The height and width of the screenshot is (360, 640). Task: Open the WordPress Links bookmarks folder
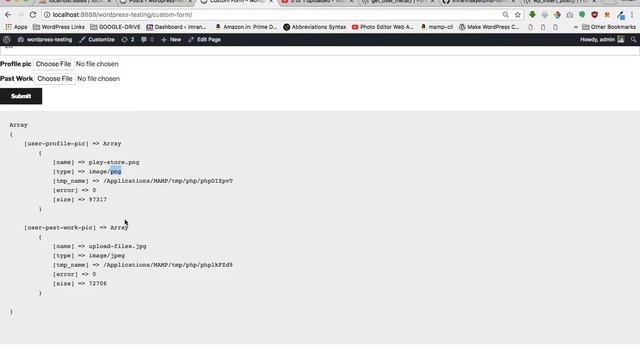click(x=59, y=27)
